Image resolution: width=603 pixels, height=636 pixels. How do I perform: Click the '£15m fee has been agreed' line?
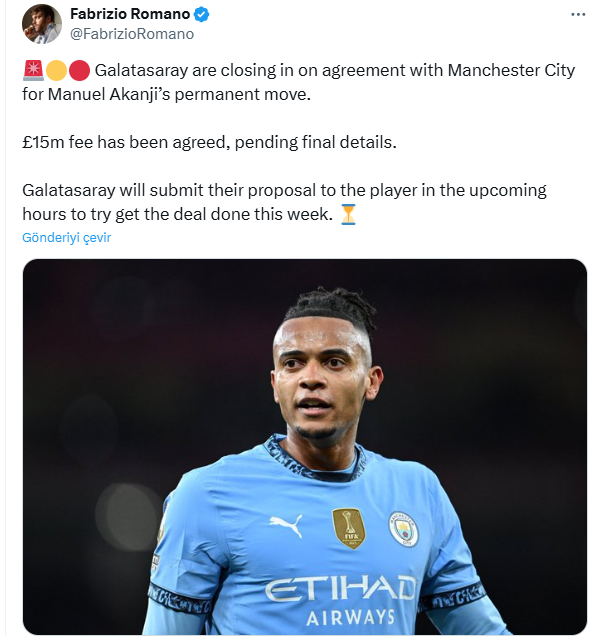209,142
